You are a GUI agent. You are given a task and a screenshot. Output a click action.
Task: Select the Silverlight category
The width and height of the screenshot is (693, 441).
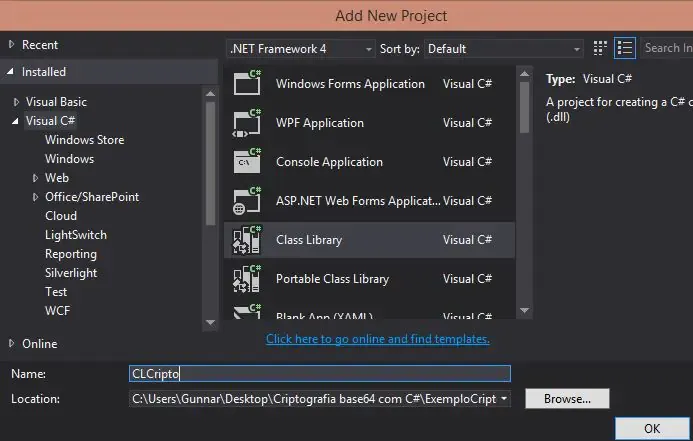pos(71,273)
